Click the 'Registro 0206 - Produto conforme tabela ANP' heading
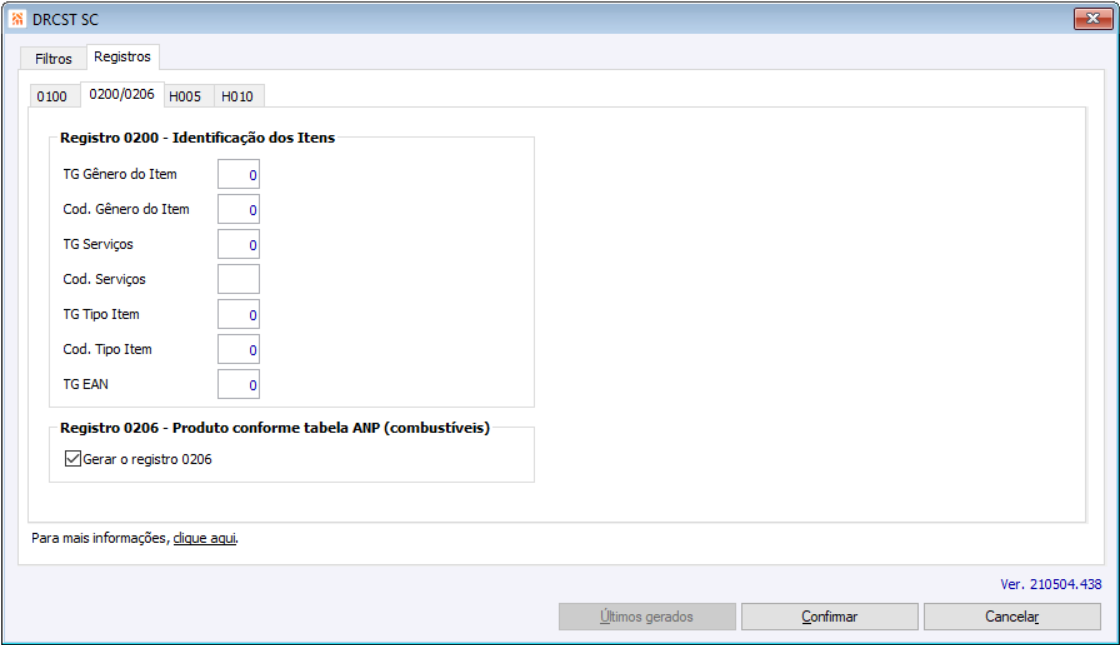This screenshot has height=645, width=1120. (275, 428)
